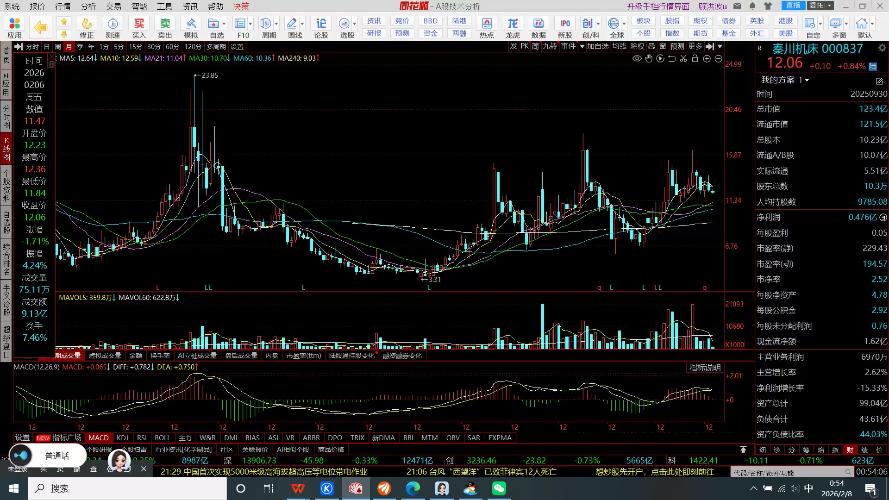Image resolution: width=889 pixels, height=500 pixels.
Task: Open the 系统 menu
Action: 11,6
